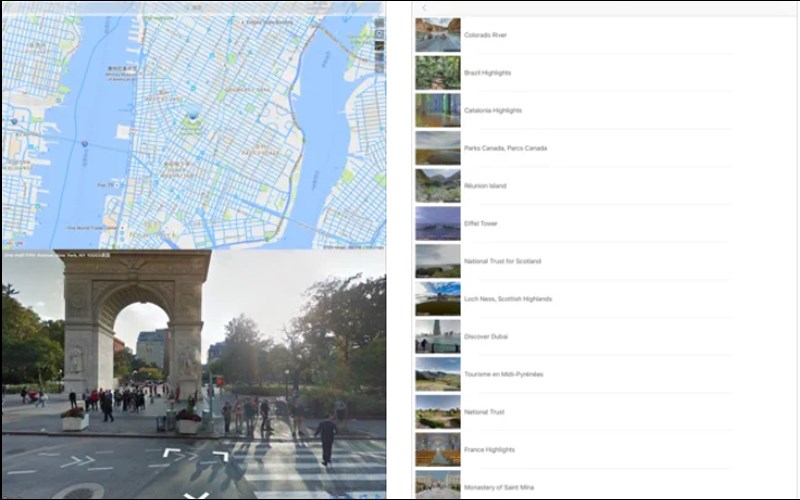Select Discover Dubai entry text
The height and width of the screenshot is (500, 800).
(486, 337)
